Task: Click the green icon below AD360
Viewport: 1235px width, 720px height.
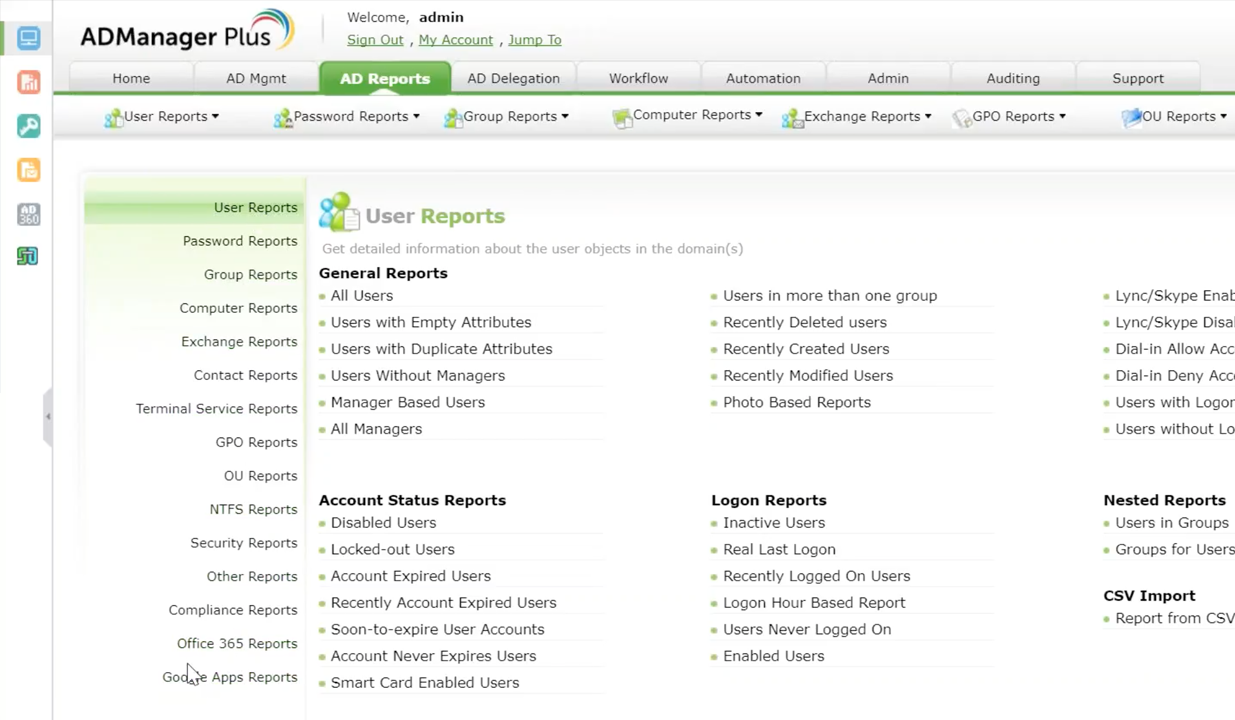Action: [x=28, y=256]
